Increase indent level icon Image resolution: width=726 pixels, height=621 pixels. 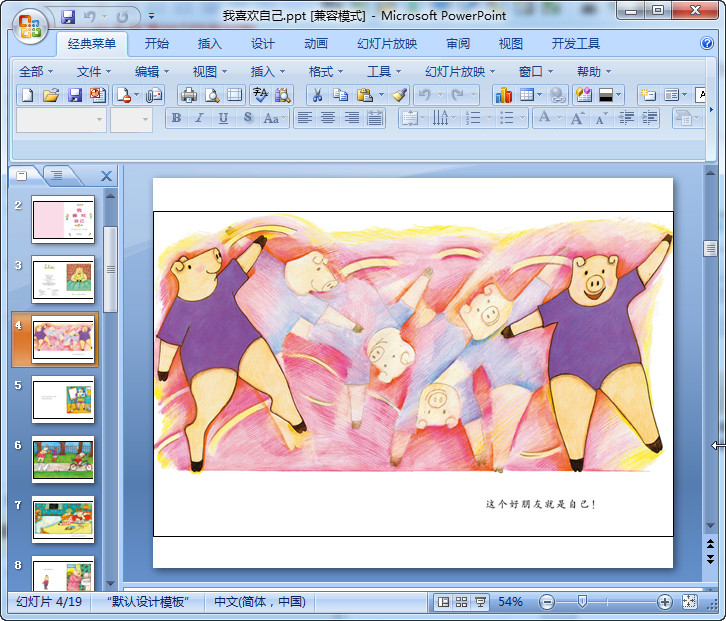650,118
